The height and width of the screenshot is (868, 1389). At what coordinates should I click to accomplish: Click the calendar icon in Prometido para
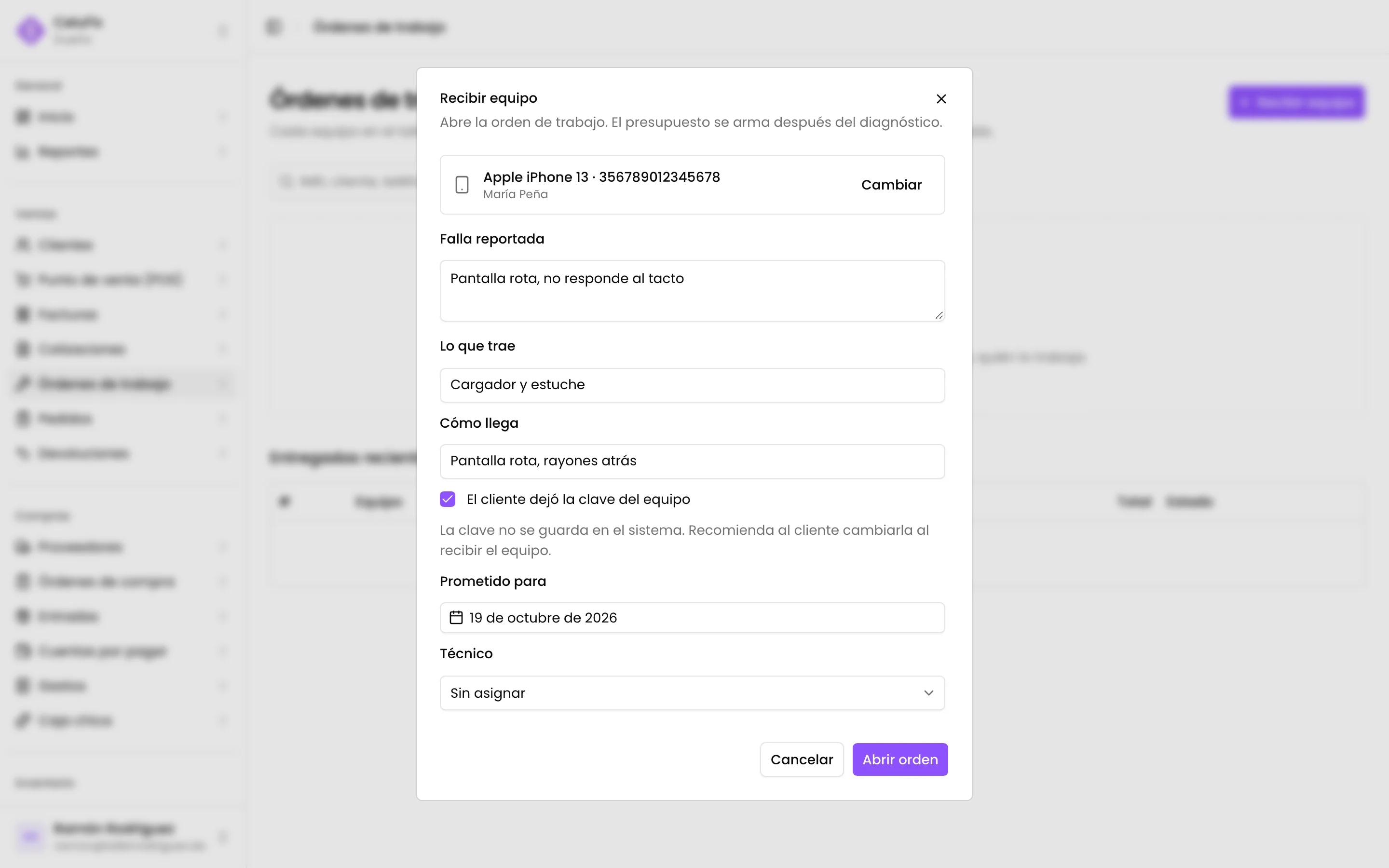[456, 618]
